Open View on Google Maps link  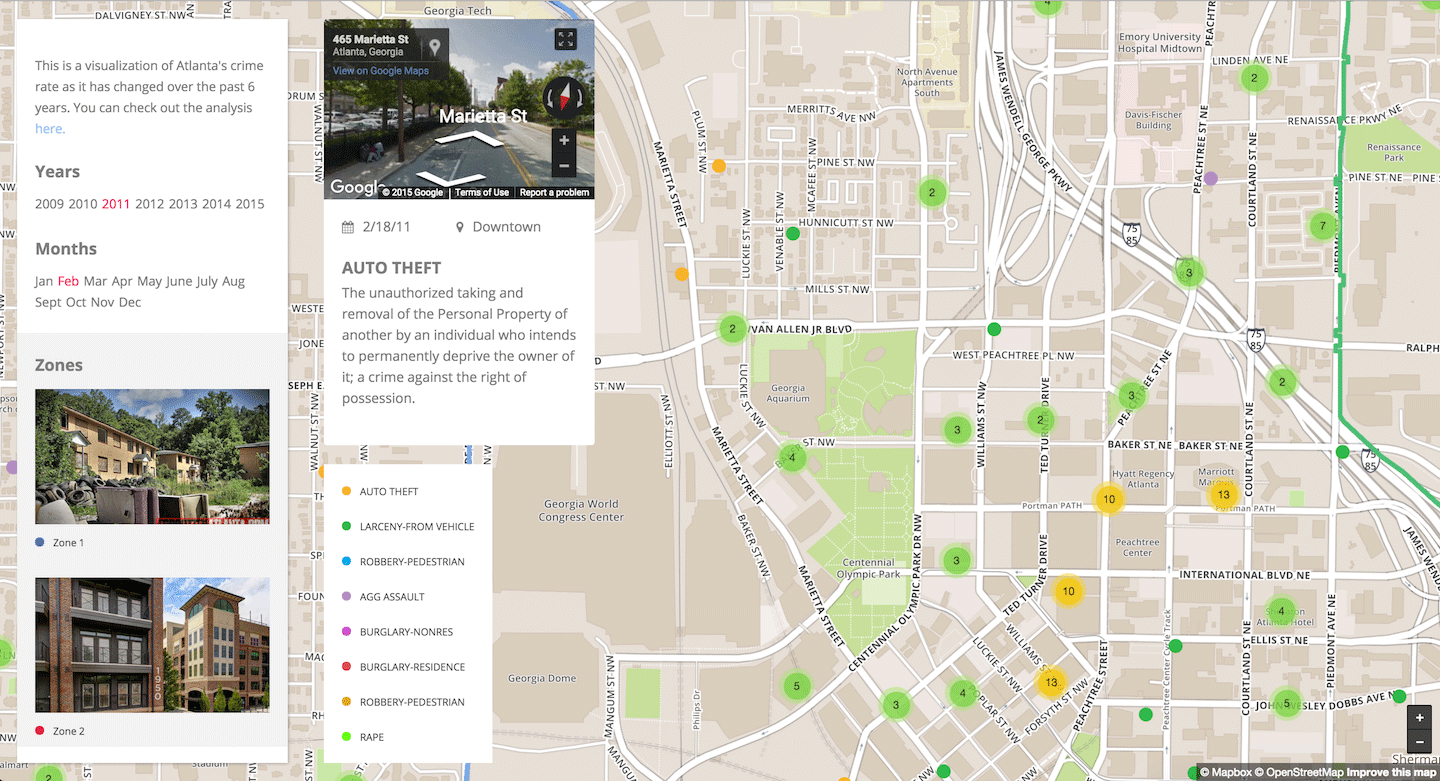[x=380, y=71]
